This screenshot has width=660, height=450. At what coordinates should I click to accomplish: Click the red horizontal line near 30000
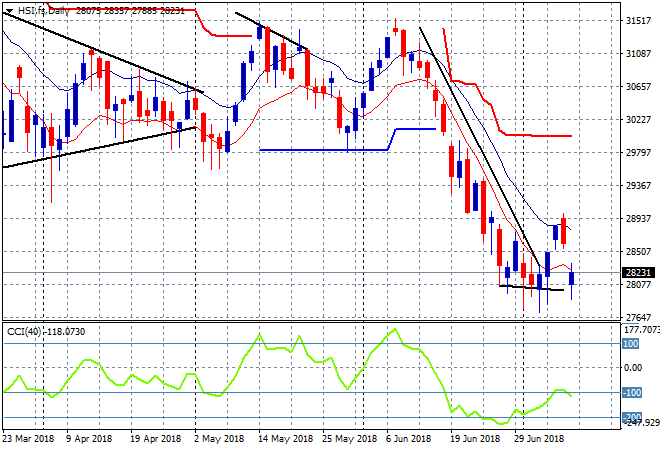540,135
